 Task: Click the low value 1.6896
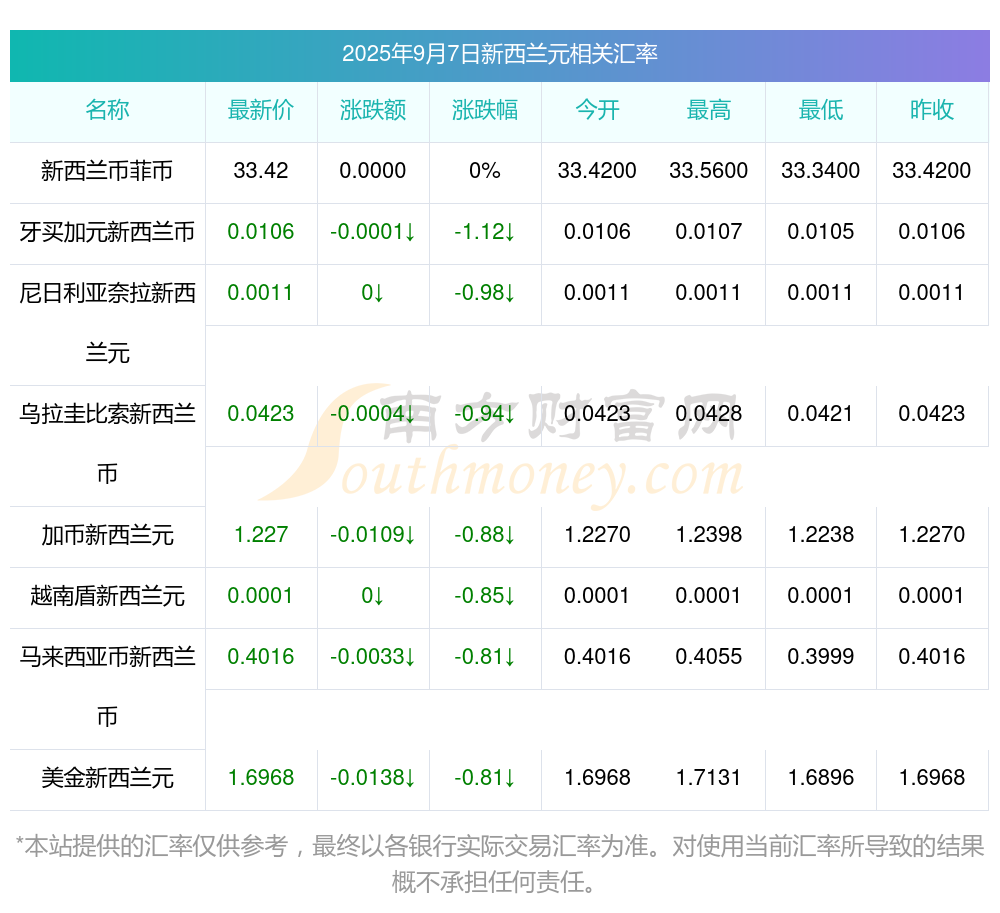(x=821, y=778)
